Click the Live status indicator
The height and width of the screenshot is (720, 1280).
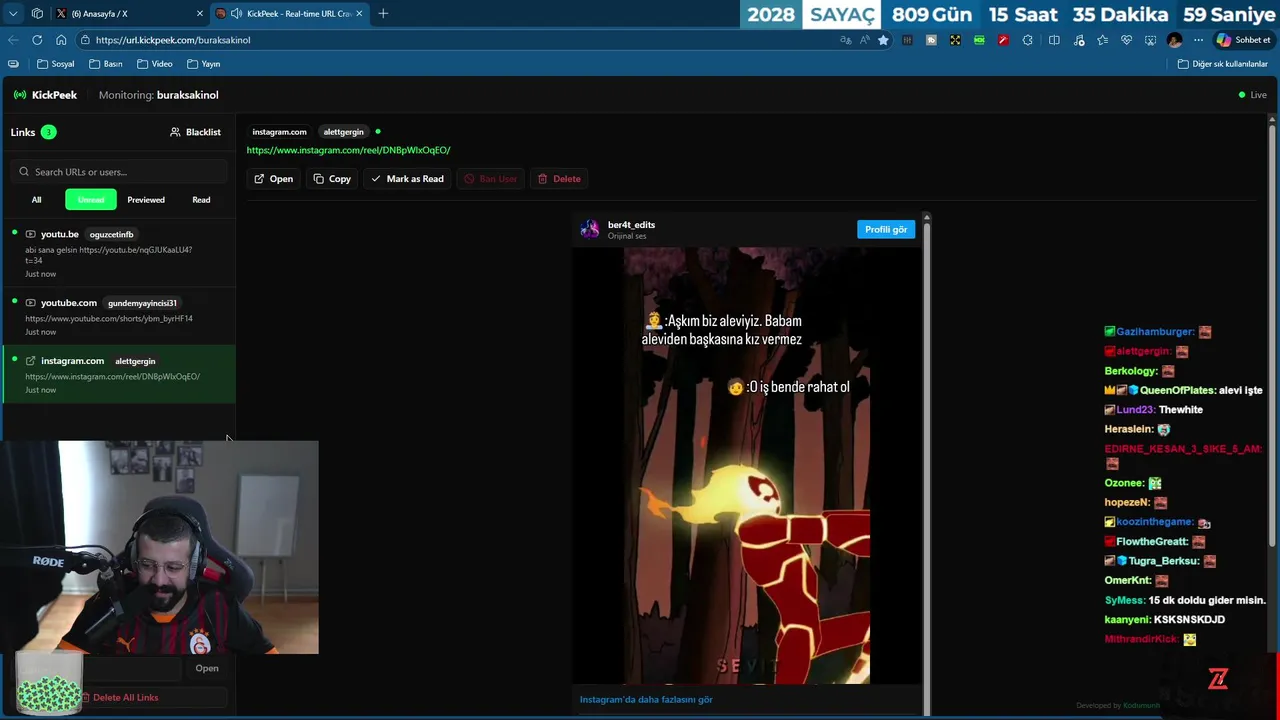(1252, 95)
